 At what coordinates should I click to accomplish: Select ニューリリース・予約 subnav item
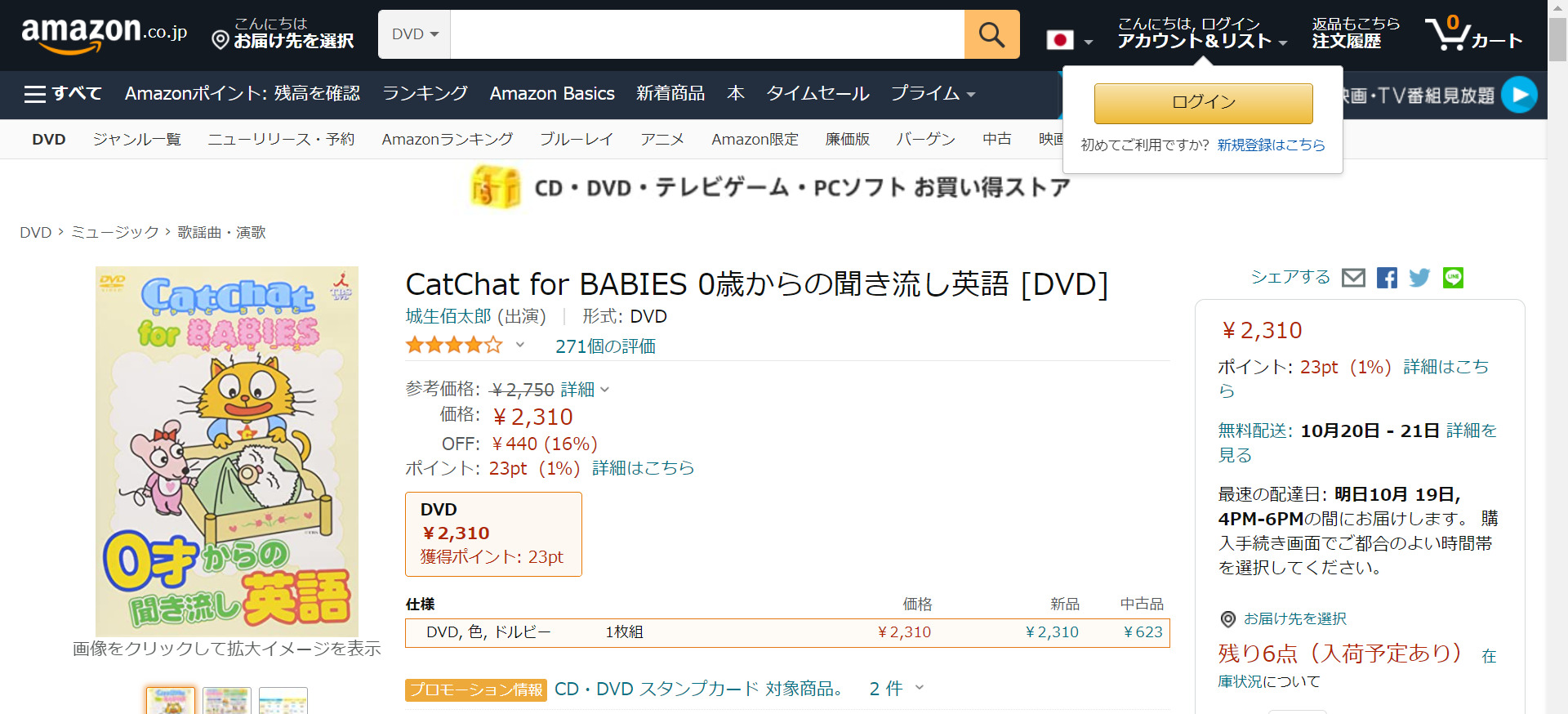281,140
